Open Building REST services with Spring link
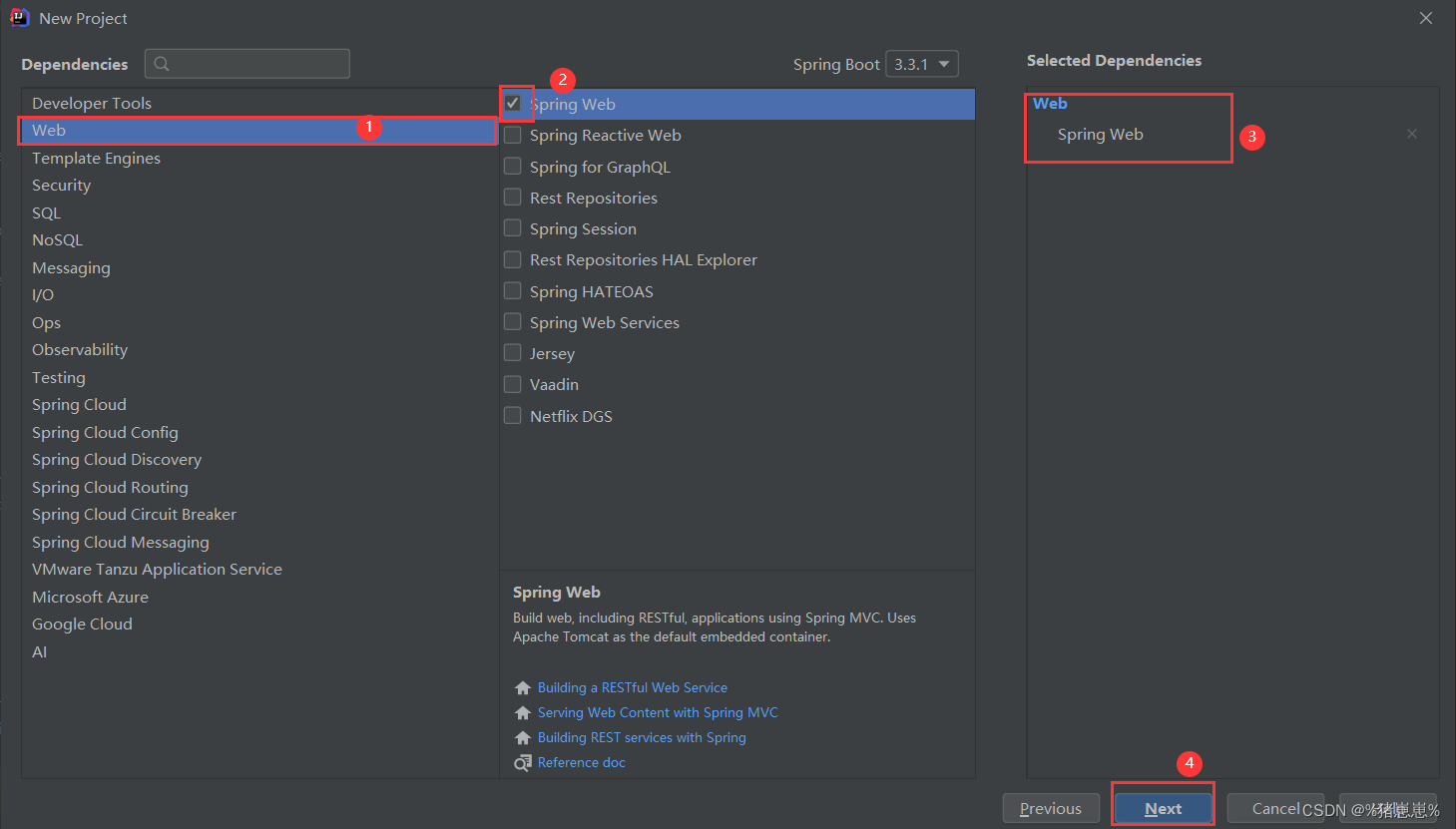The image size is (1456, 829). tap(642, 738)
